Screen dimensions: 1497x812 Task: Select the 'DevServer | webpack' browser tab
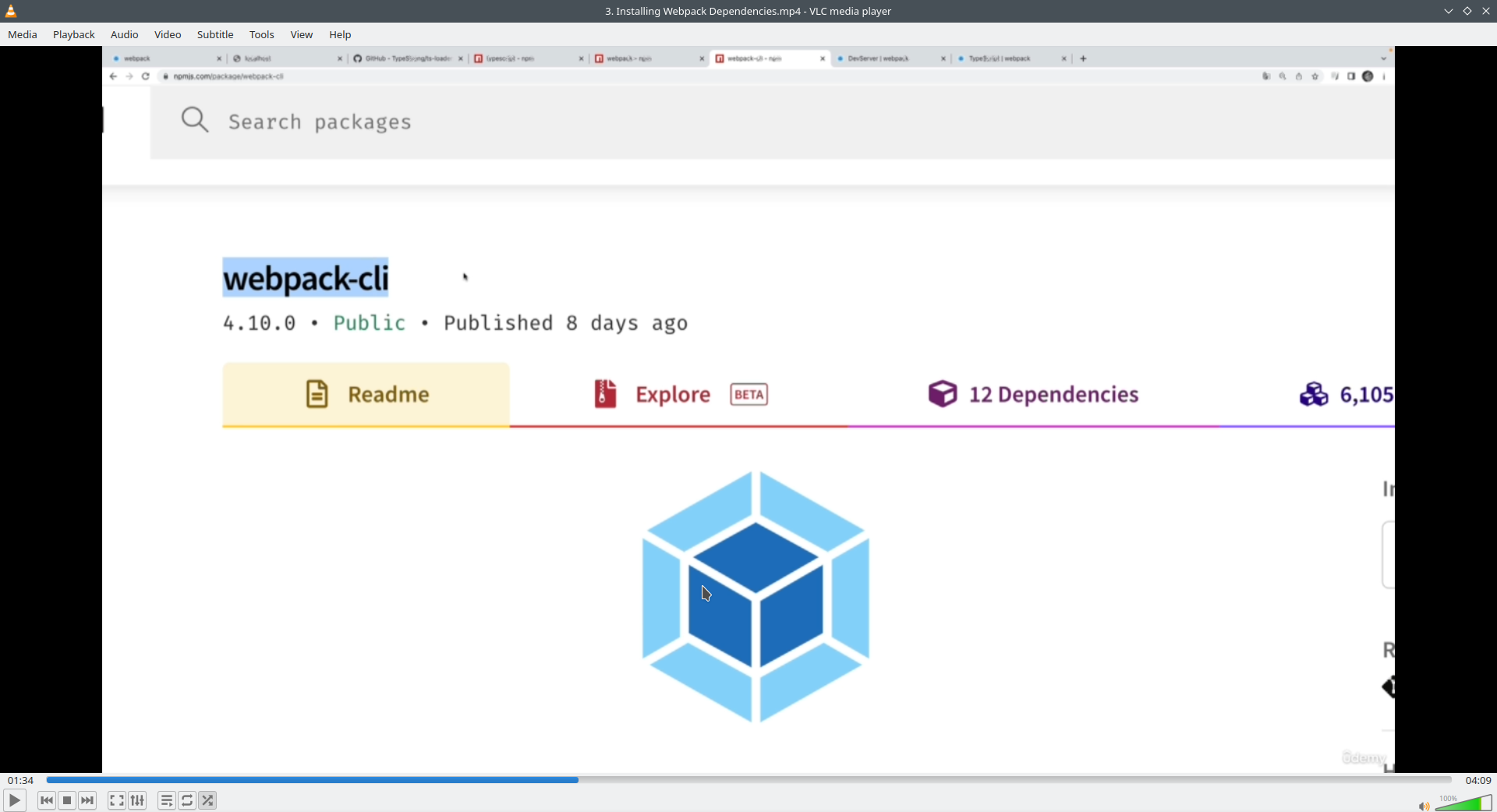tap(890, 58)
